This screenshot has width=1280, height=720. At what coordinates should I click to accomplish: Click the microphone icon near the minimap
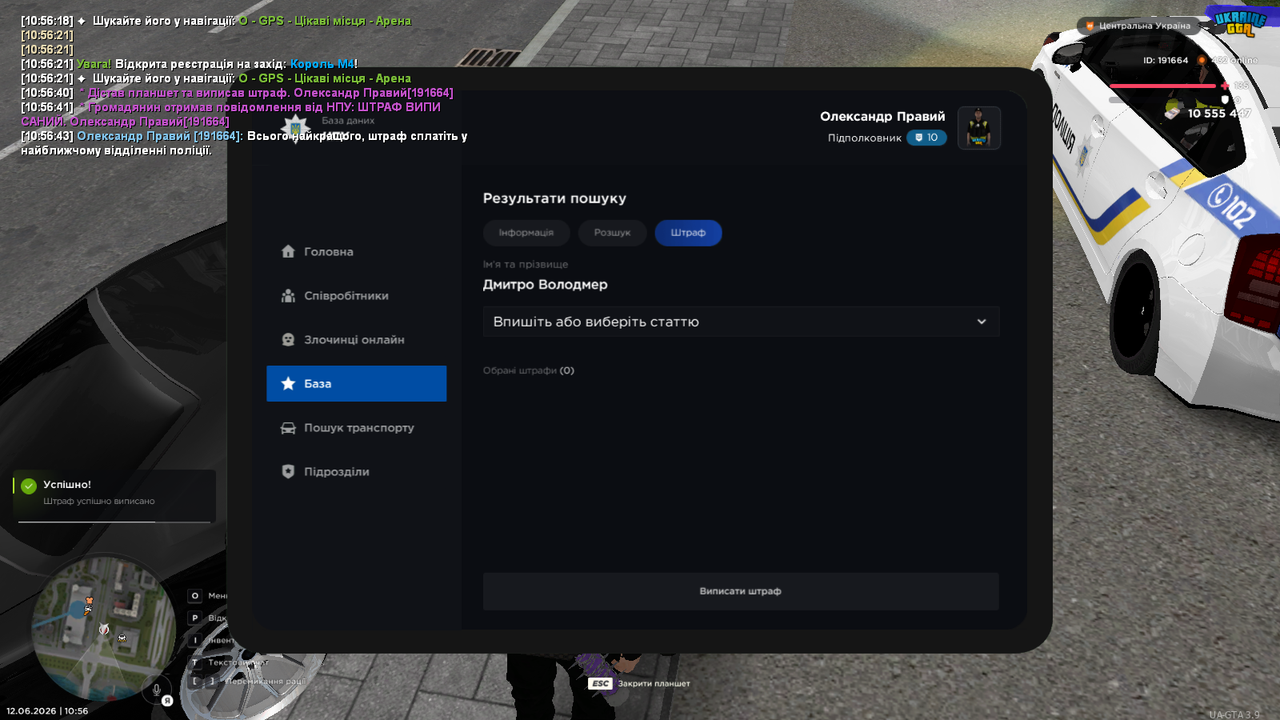pyautogui.click(x=156, y=688)
